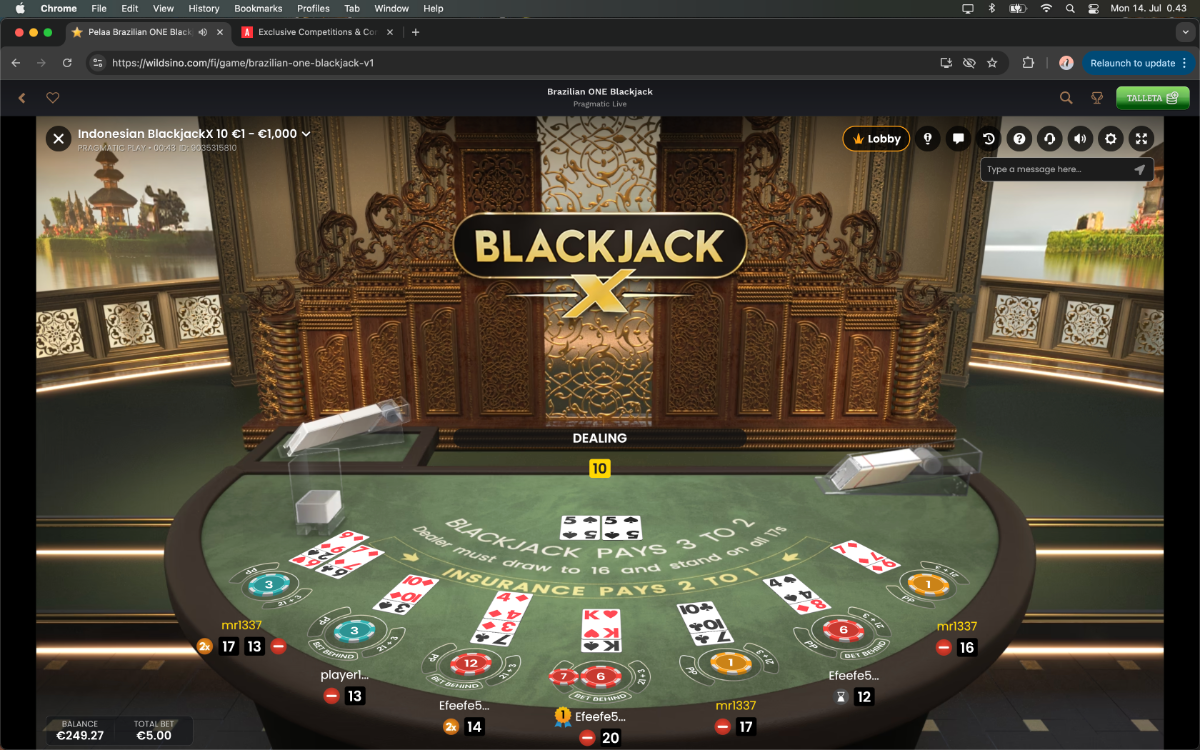Open the game history clock icon
Viewport: 1200px width, 750px height.
[x=989, y=139]
